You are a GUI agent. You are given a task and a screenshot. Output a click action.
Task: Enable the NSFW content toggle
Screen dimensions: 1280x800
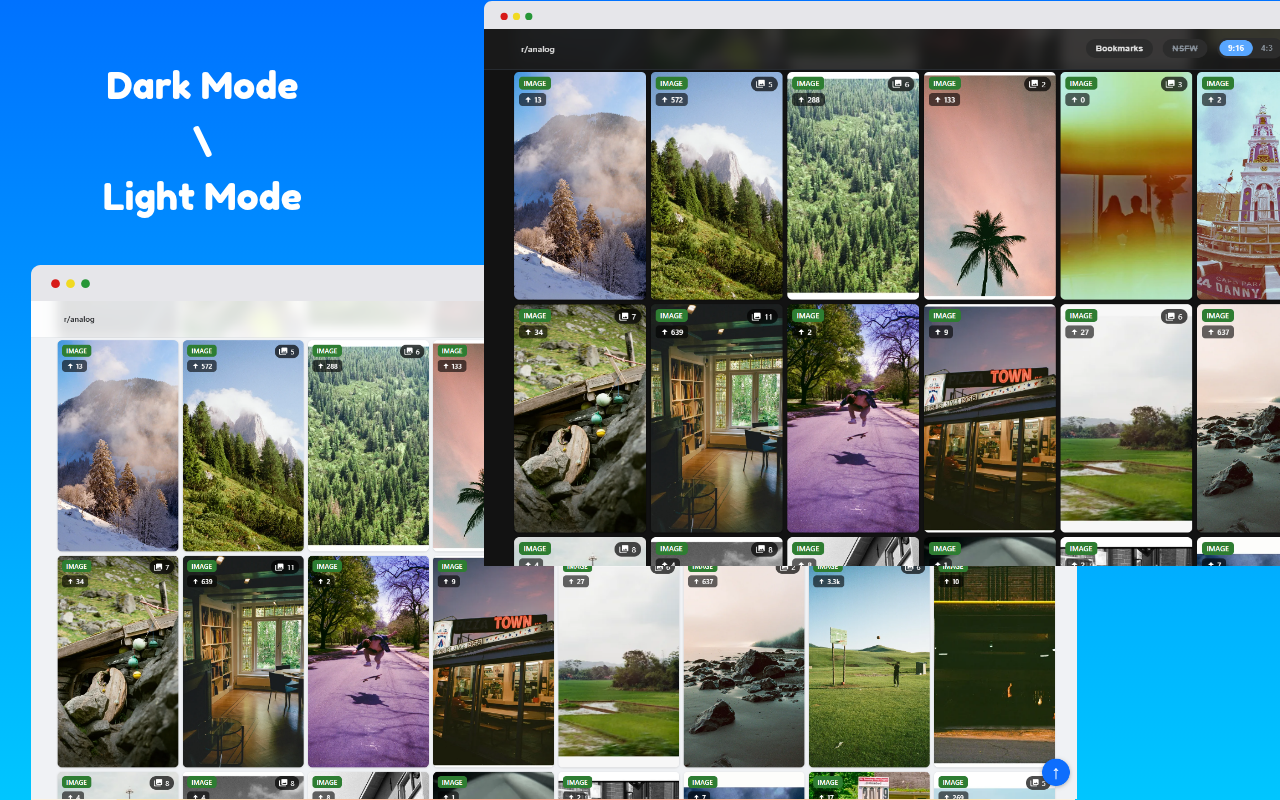pyautogui.click(x=1184, y=47)
